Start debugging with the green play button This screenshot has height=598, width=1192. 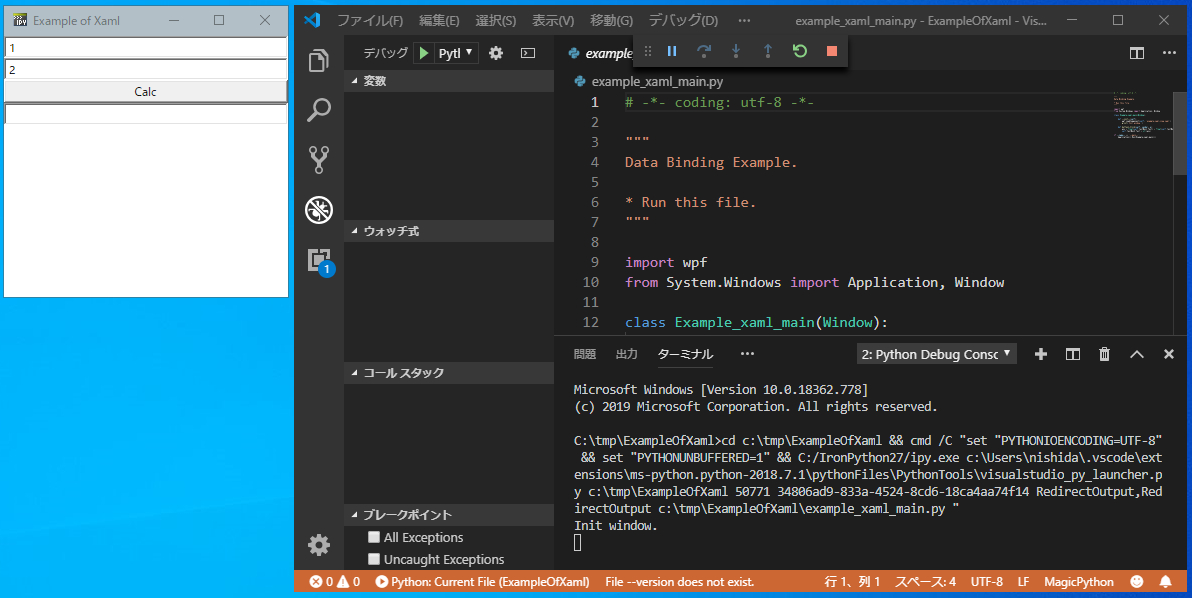[424, 53]
